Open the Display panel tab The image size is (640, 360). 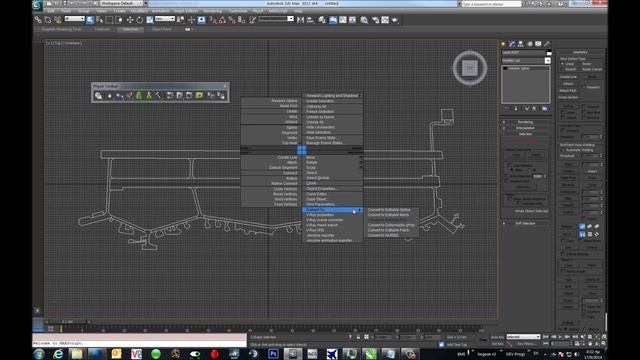tap(538, 44)
